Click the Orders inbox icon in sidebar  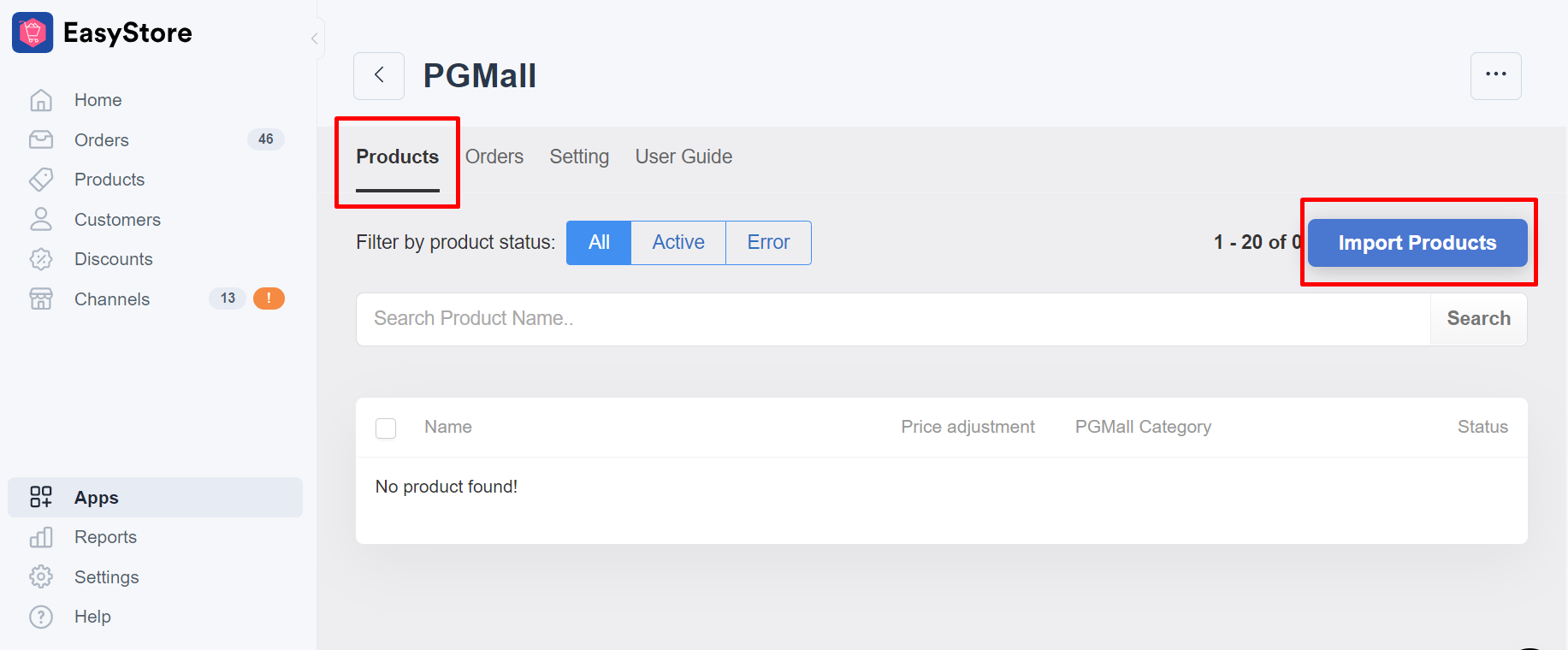(x=41, y=139)
